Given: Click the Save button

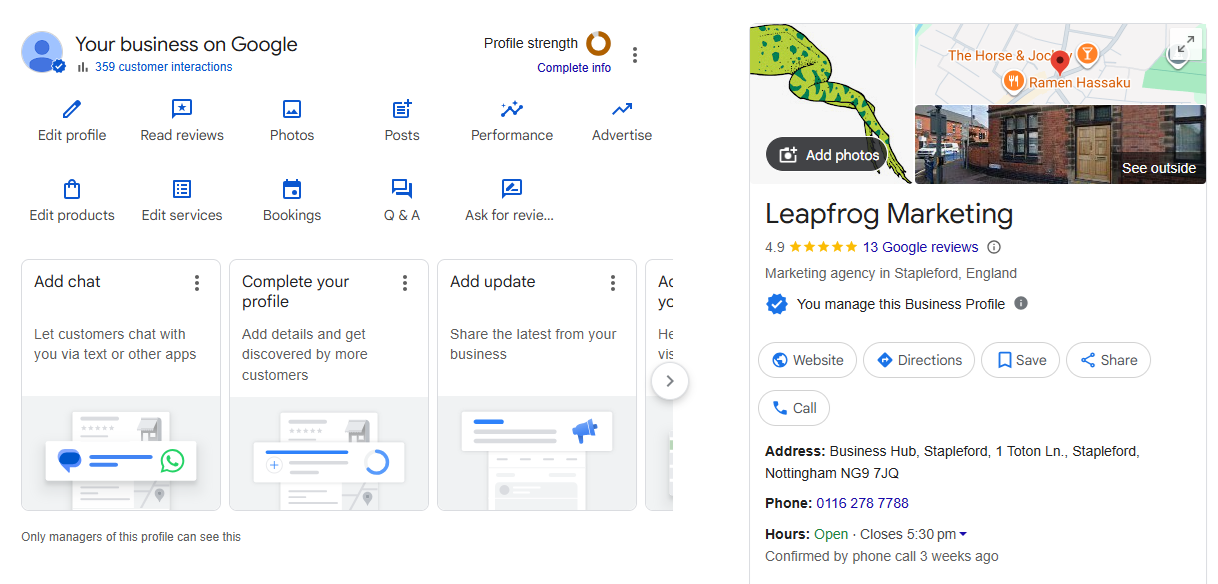Looking at the screenshot, I should (x=1020, y=360).
